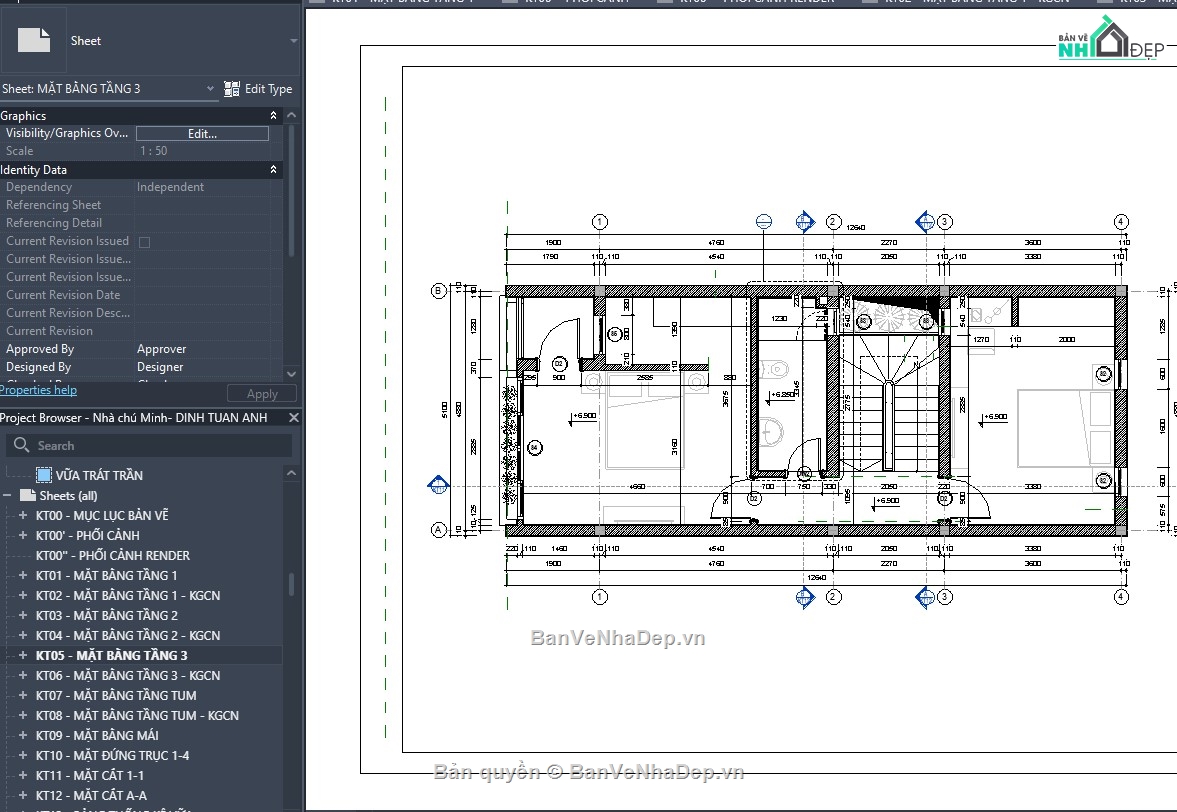The width and height of the screenshot is (1177, 812).
Task: Click the top blue callout head left of grid 2
Action: point(763,221)
